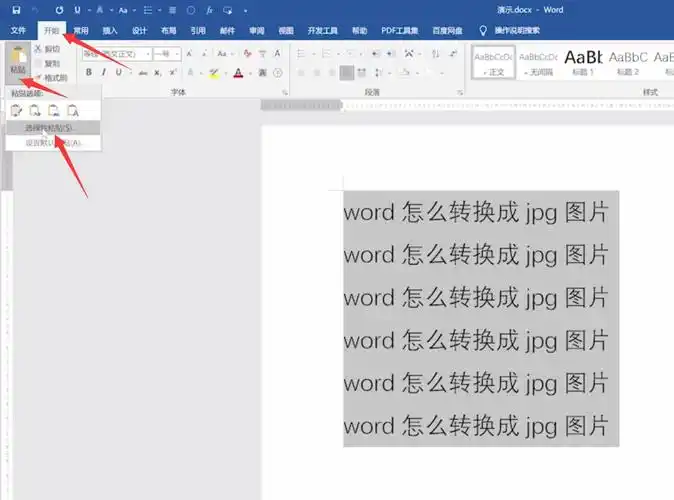Screen dimensions: 674x500
Task: Toggle superscript formatting
Action: (173, 73)
